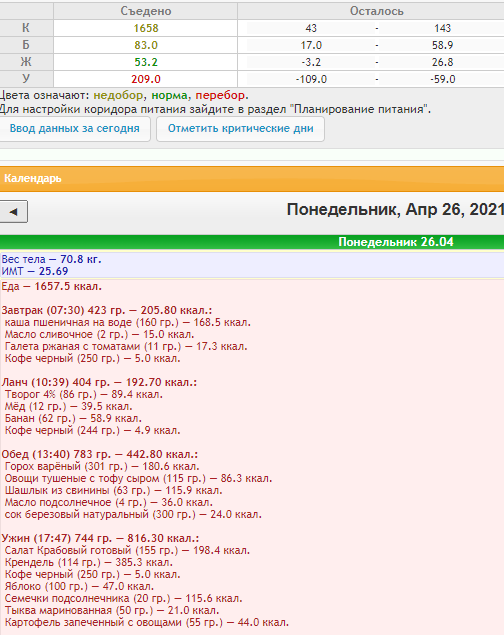
Task: Click the "Осталось" column header
Action: coord(376,11)
